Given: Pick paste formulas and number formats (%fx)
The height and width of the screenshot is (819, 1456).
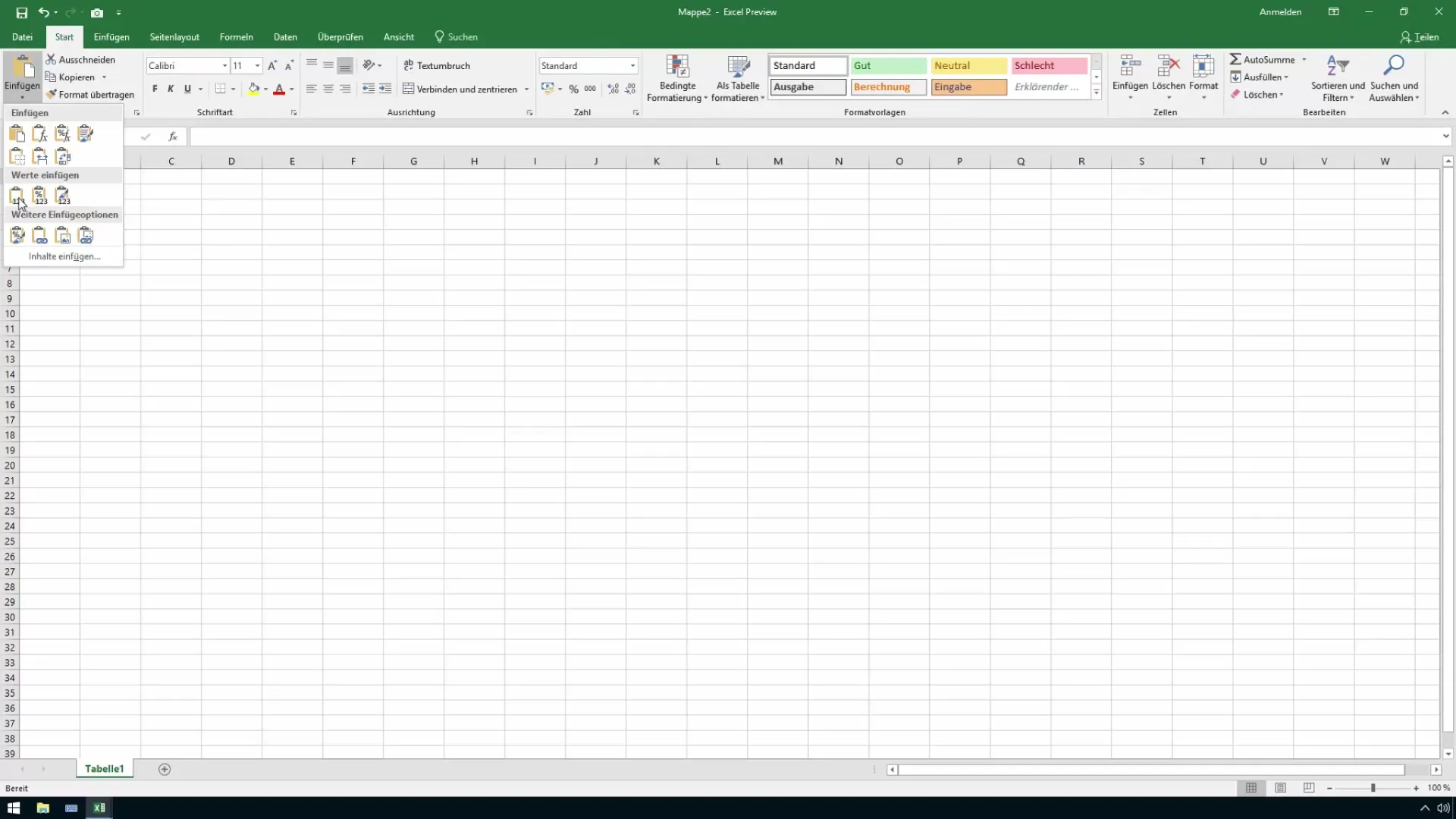Looking at the screenshot, I should click(x=63, y=134).
